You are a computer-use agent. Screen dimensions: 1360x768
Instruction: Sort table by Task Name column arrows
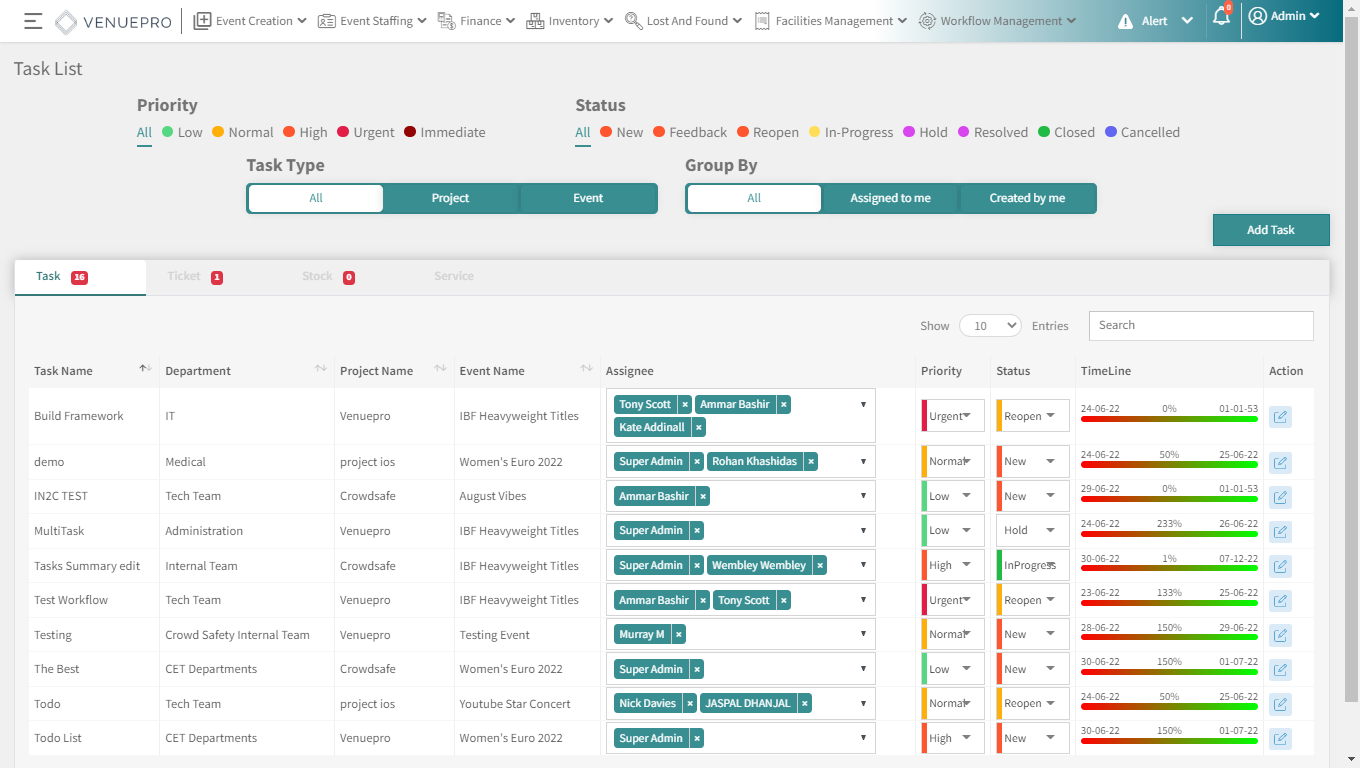pos(145,370)
